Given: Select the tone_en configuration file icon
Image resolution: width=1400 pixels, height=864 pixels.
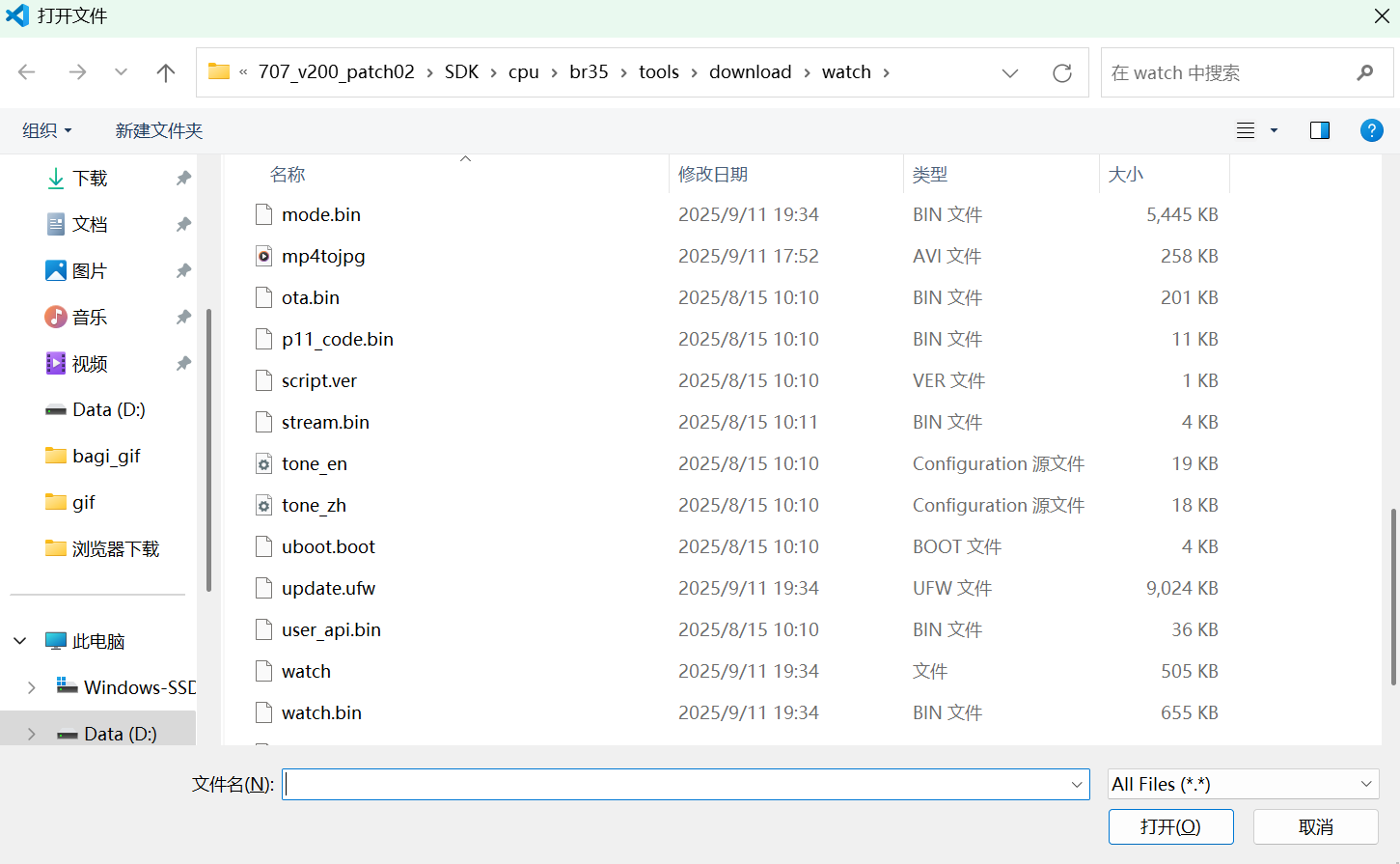Looking at the screenshot, I should (263, 464).
